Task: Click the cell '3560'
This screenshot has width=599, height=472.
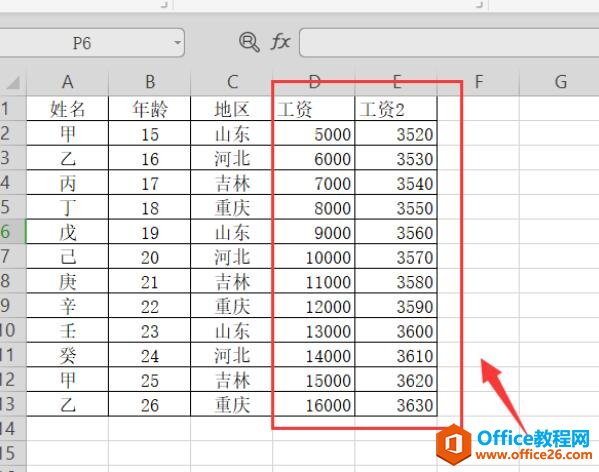Action: tap(396, 232)
